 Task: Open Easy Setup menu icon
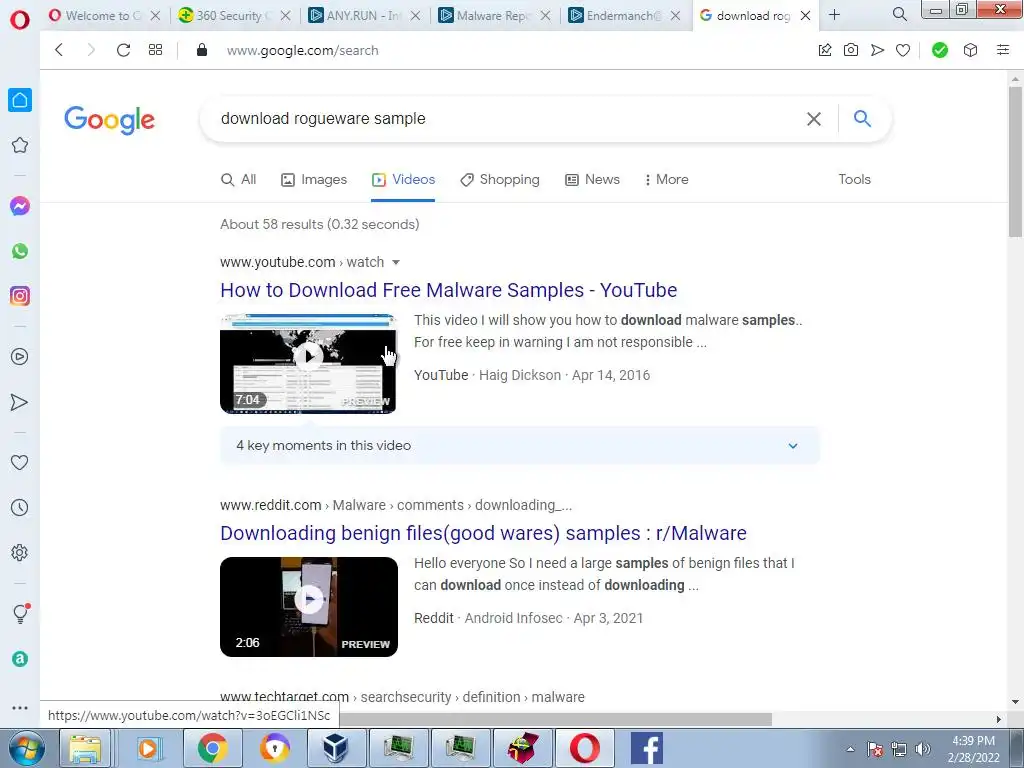click(x=1003, y=50)
